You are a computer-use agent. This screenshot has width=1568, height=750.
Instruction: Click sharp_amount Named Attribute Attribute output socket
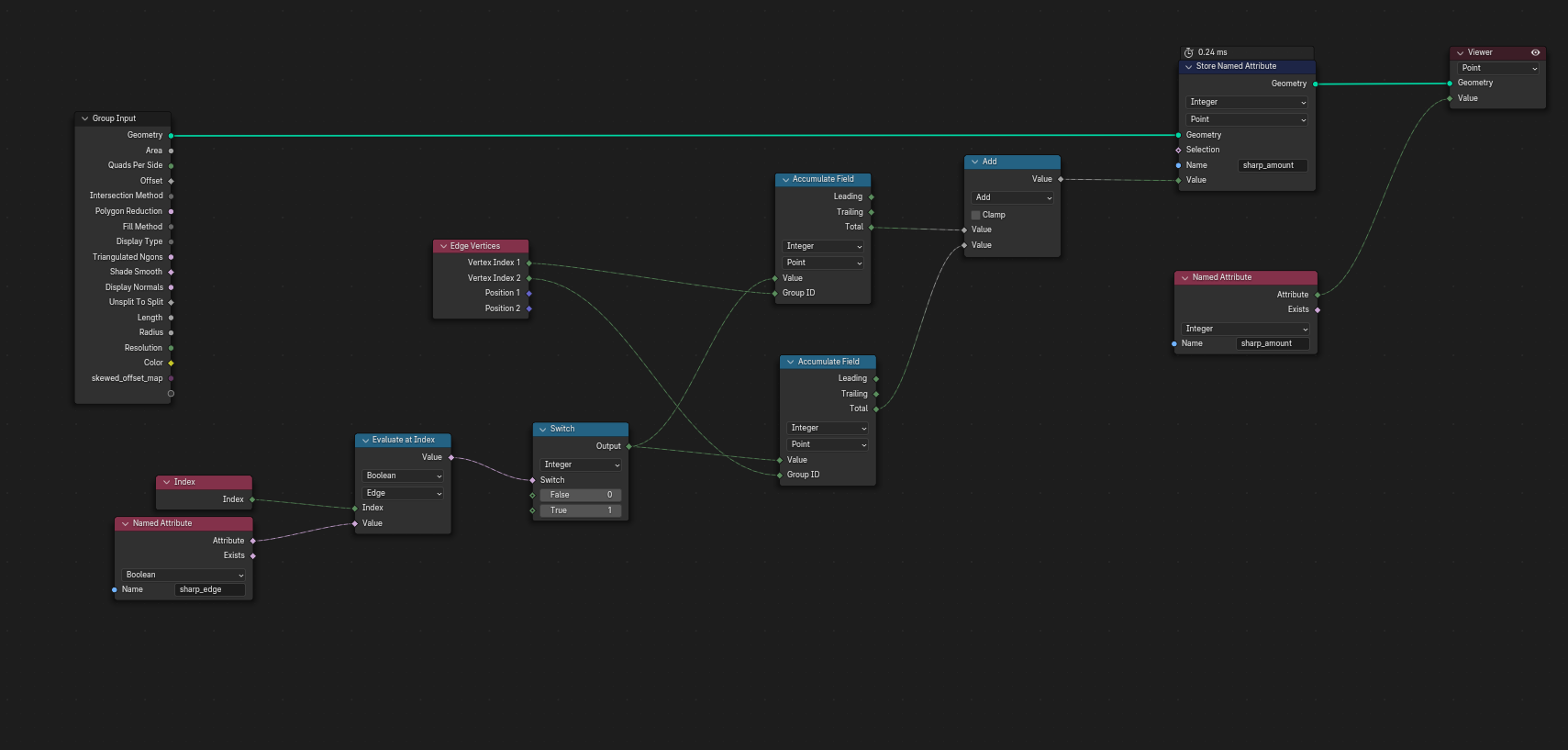tap(1318, 295)
